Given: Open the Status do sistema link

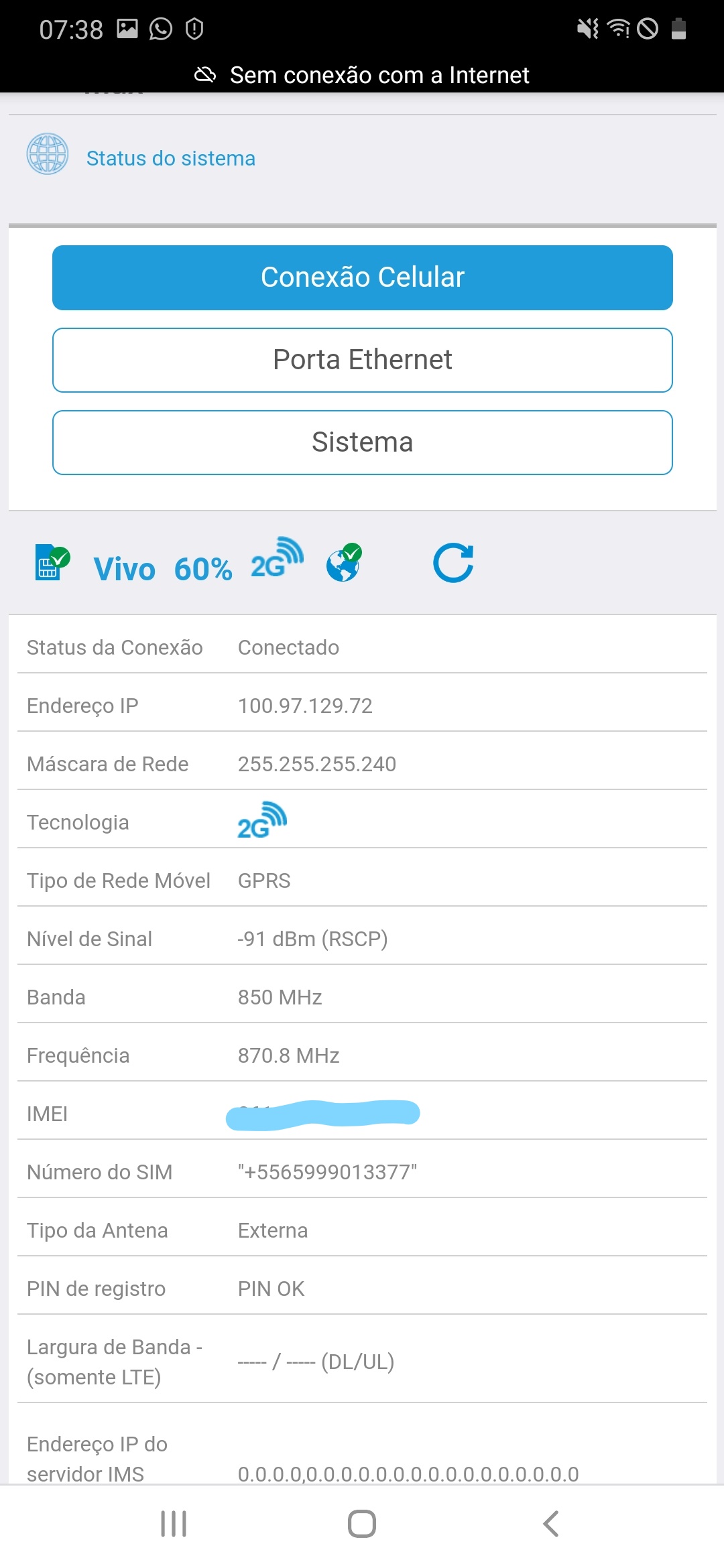Looking at the screenshot, I should click(x=171, y=158).
